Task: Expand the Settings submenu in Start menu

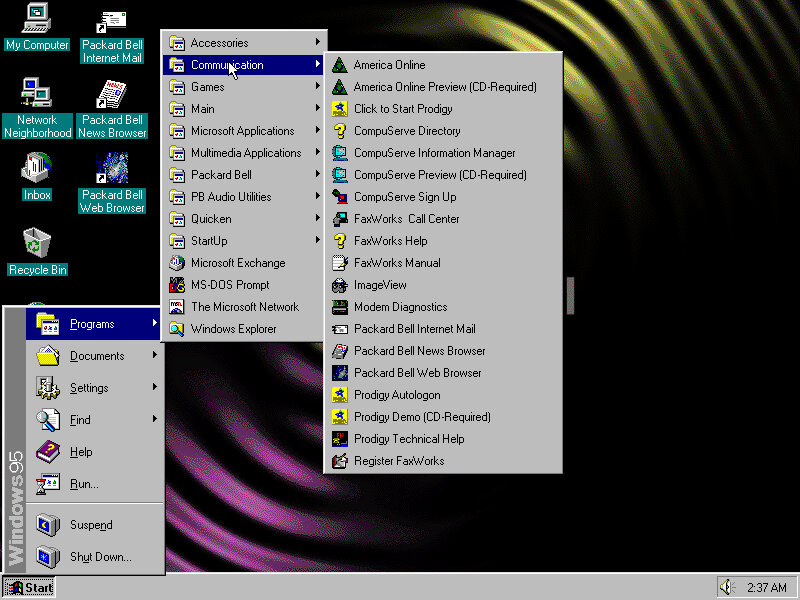Action: pos(89,388)
